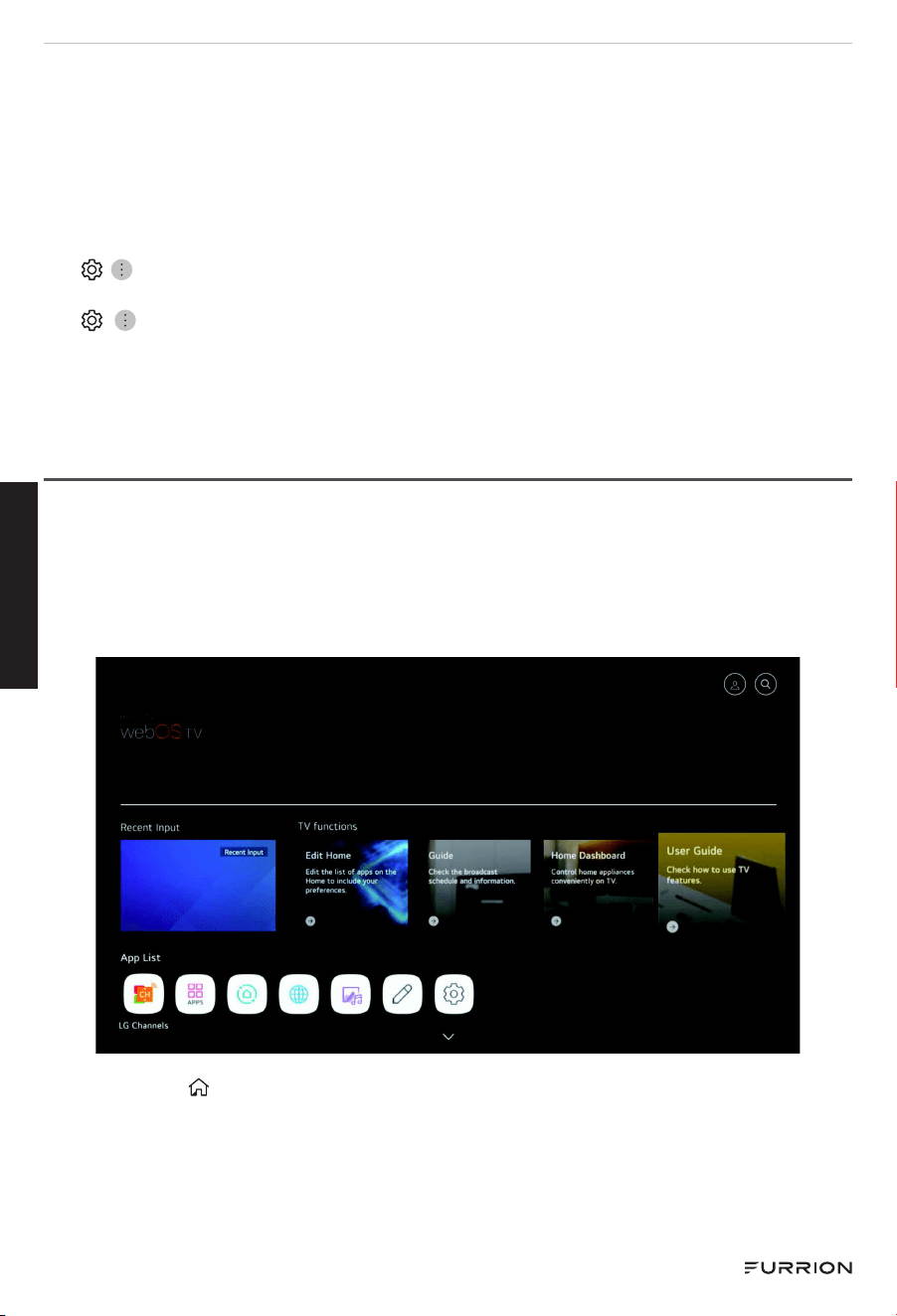Open the Settings gear in the App List

(x=454, y=994)
